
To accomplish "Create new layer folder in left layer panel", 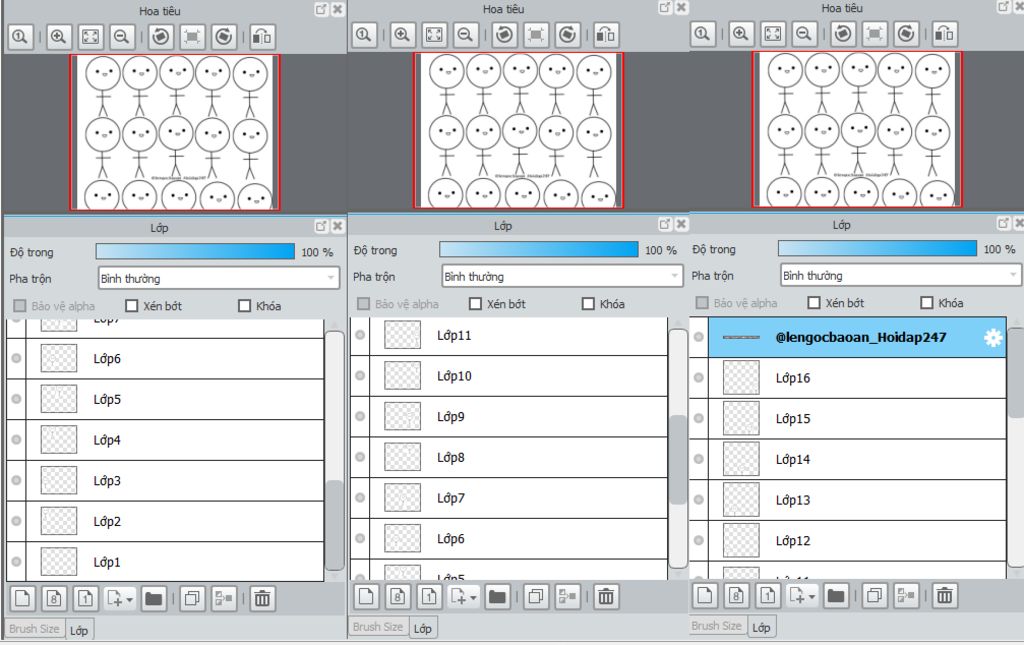I will coord(153,598).
